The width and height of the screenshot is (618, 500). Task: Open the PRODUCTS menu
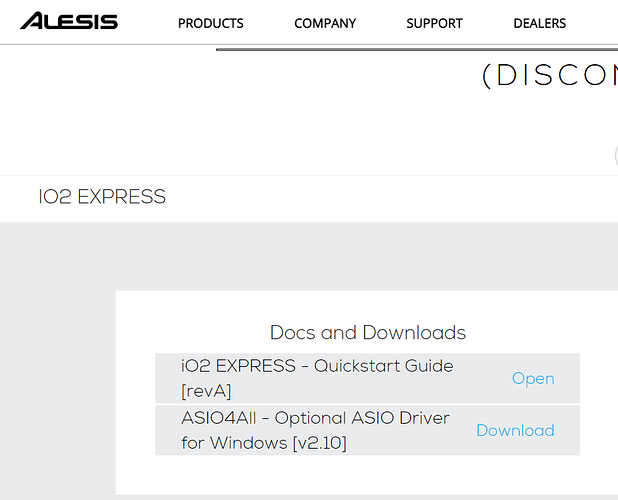[x=210, y=23]
